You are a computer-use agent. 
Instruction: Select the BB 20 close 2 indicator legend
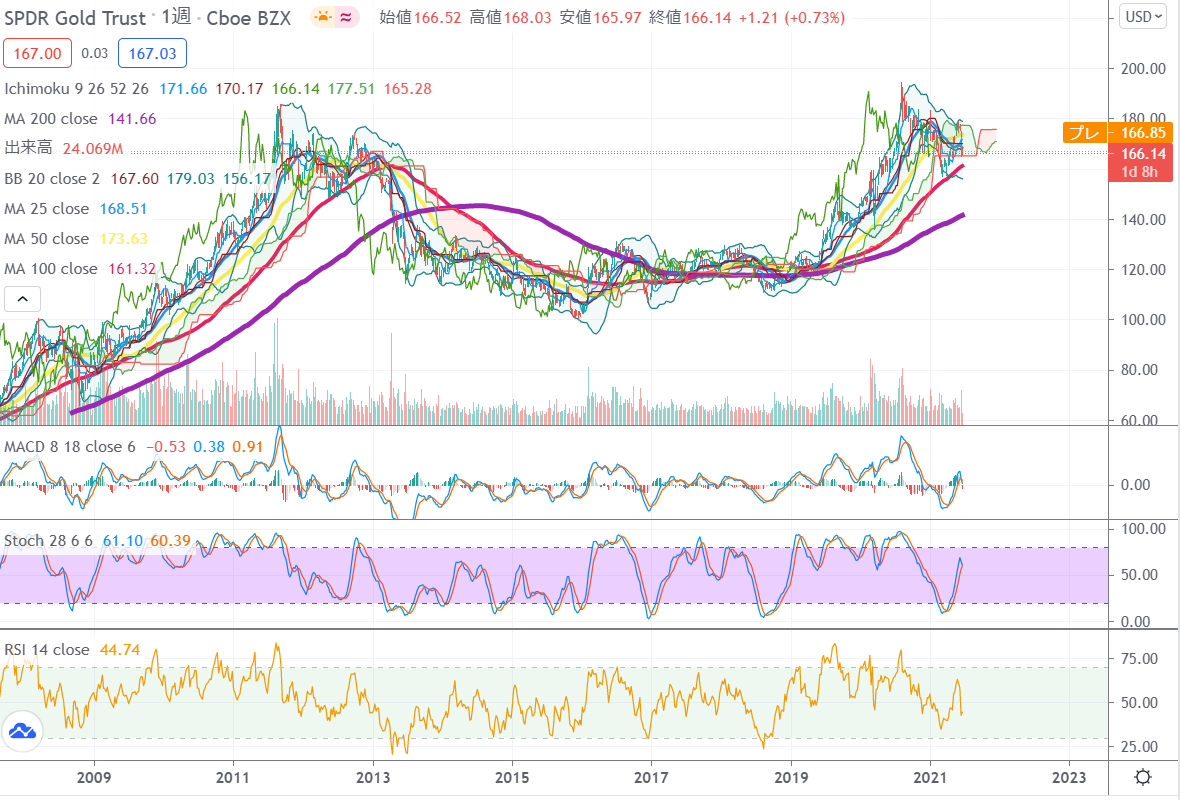point(52,179)
